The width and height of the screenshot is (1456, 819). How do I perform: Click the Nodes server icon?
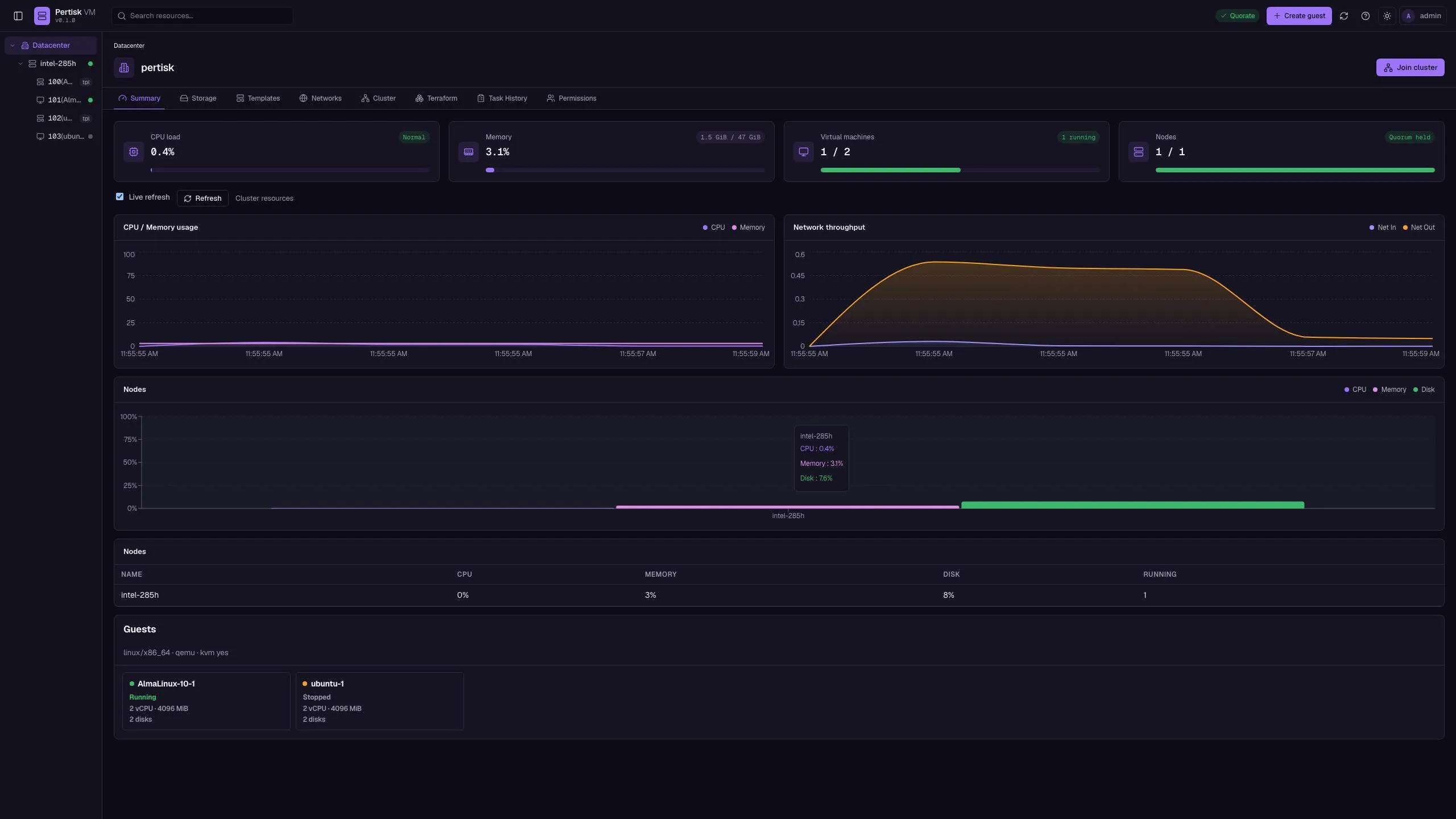[1139, 152]
